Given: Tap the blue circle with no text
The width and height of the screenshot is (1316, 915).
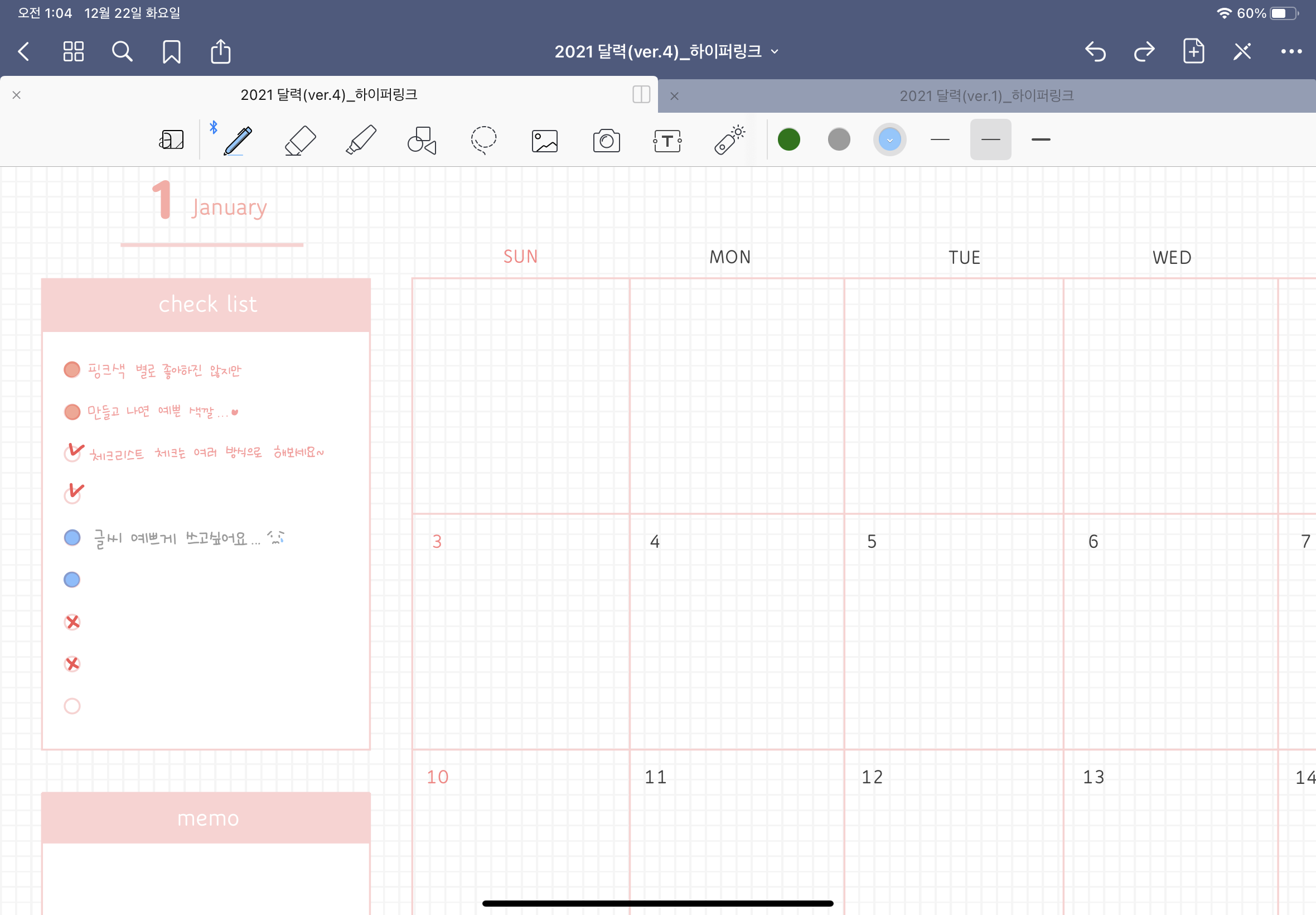Looking at the screenshot, I should (x=72, y=580).
